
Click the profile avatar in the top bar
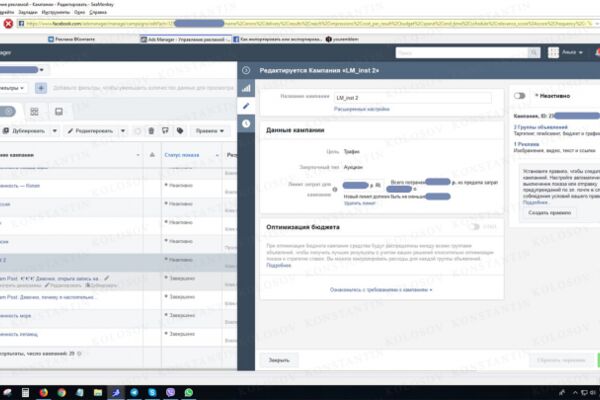pyautogui.click(x=553, y=52)
